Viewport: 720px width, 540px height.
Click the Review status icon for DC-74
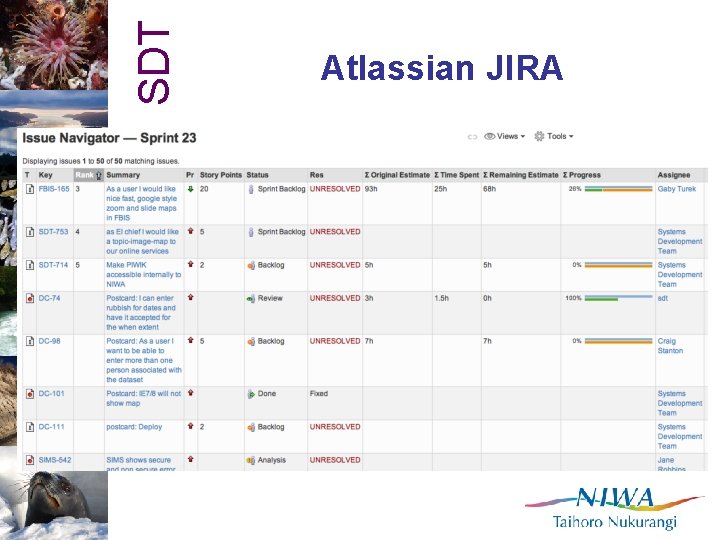click(x=251, y=299)
